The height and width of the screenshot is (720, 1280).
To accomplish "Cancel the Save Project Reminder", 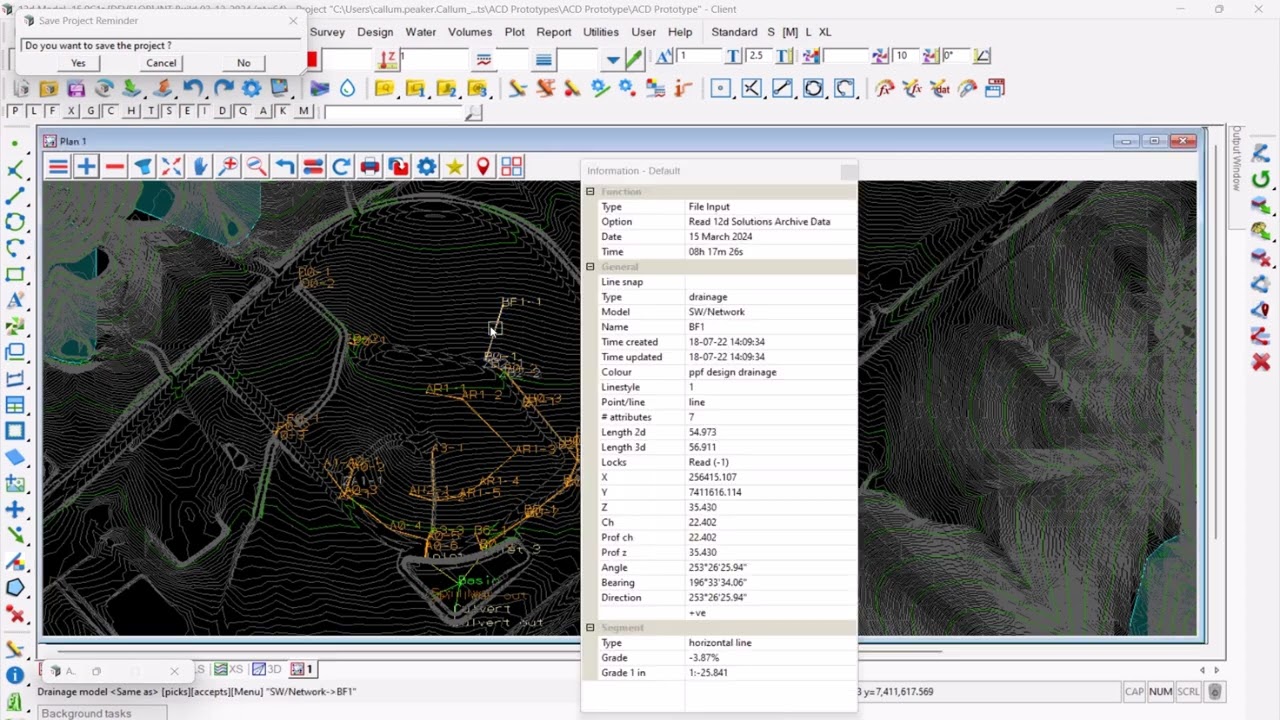I will tap(161, 63).
